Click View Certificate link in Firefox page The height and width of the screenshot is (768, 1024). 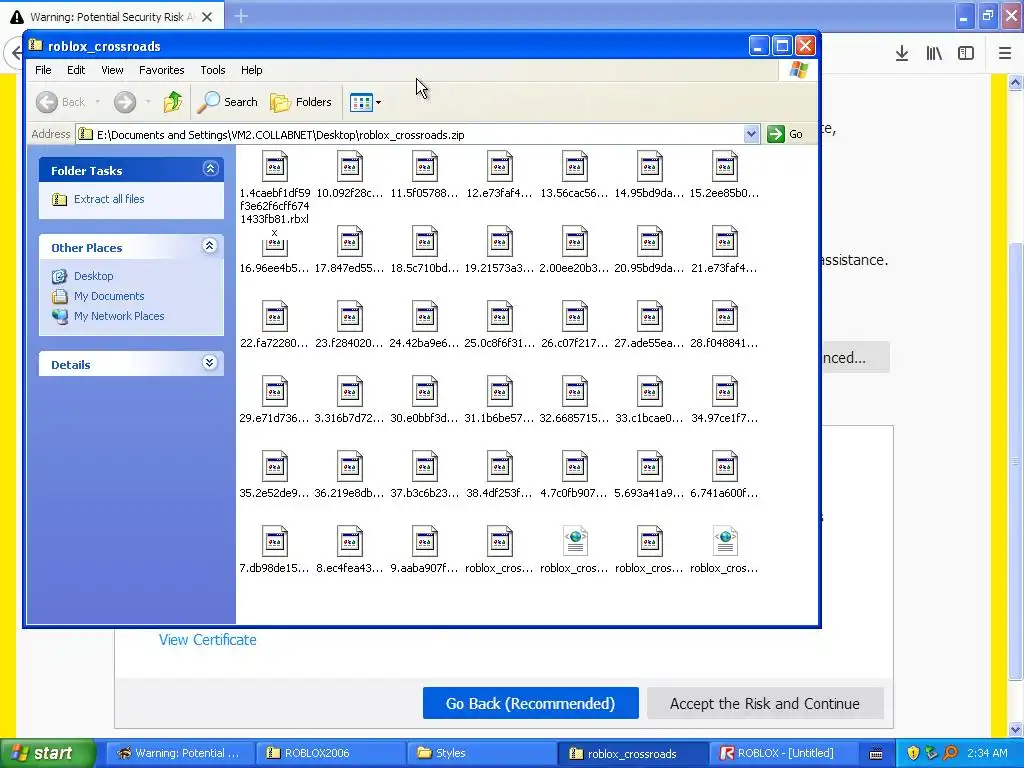[x=208, y=640]
